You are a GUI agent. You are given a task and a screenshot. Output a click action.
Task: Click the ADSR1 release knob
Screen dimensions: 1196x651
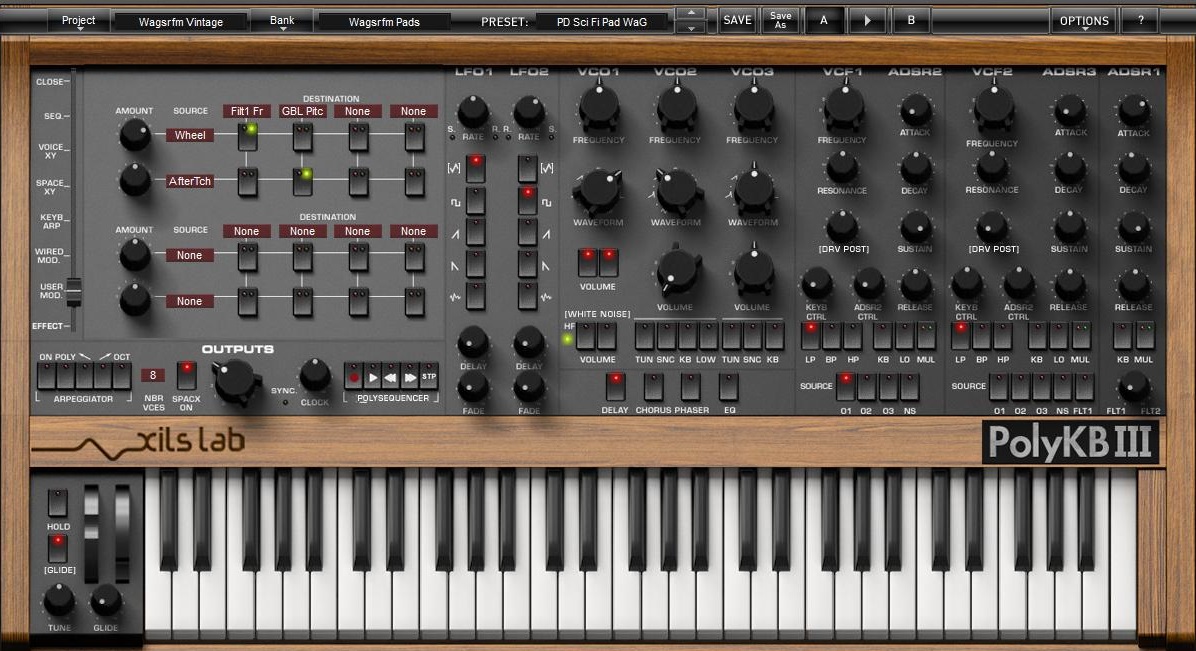pos(1133,285)
